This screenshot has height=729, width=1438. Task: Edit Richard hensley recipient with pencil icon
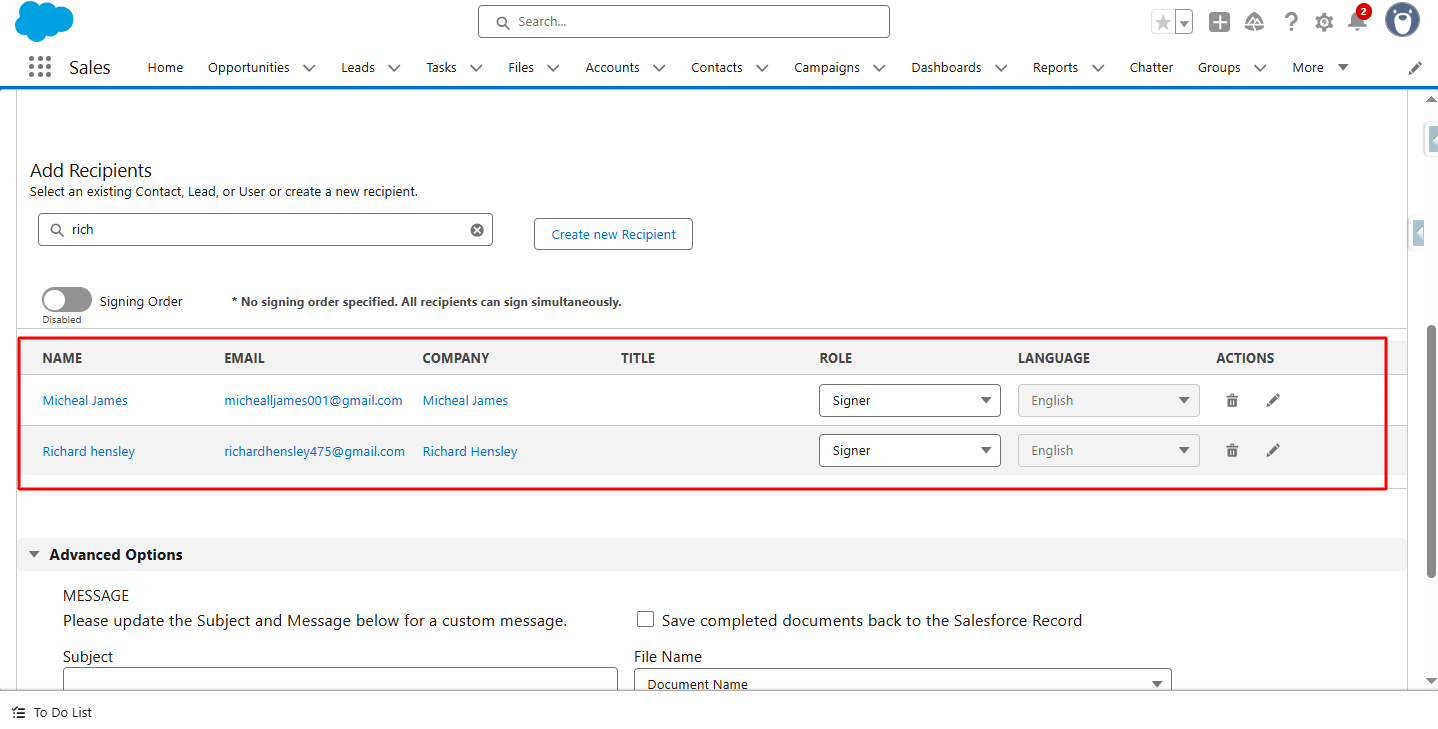pos(1273,450)
